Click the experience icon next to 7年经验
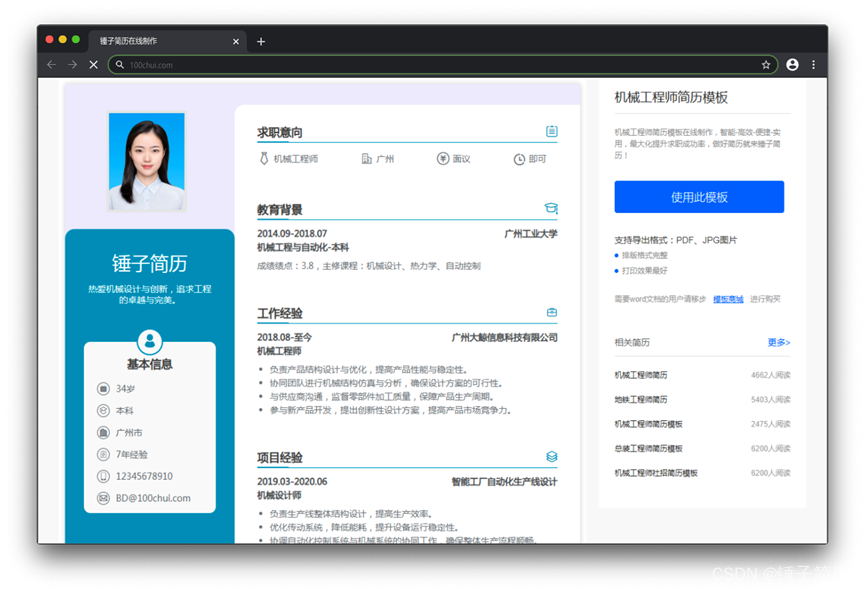865x593 pixels. click(103, 455)
